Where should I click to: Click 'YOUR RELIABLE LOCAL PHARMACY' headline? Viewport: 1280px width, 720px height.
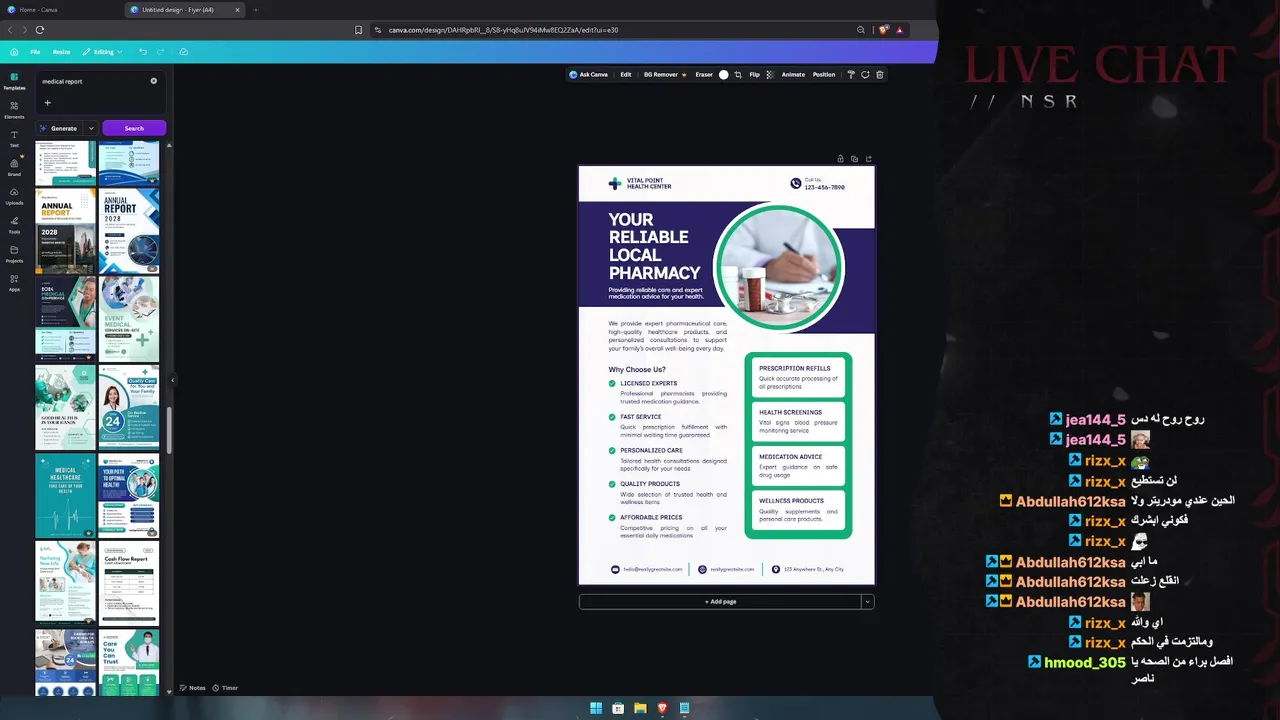(x=655, y=246)
